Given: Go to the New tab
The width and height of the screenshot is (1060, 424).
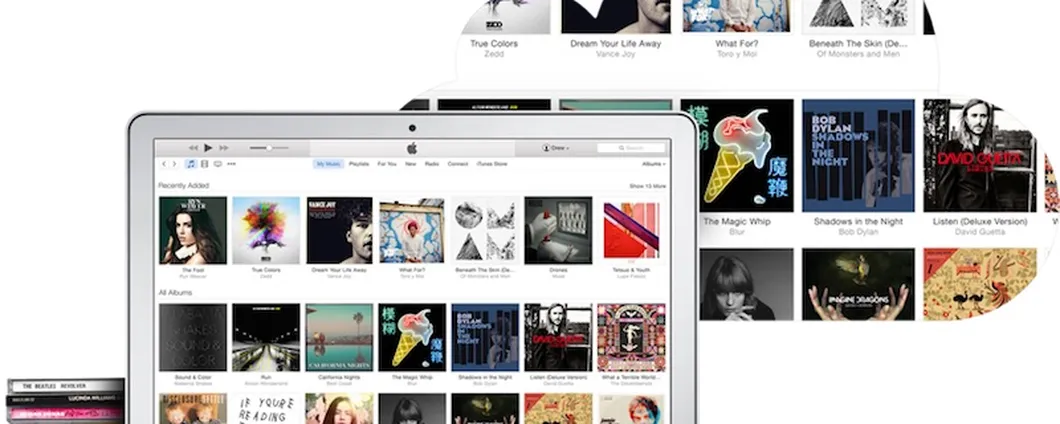Looking at the screenshot, I should 411,164.
